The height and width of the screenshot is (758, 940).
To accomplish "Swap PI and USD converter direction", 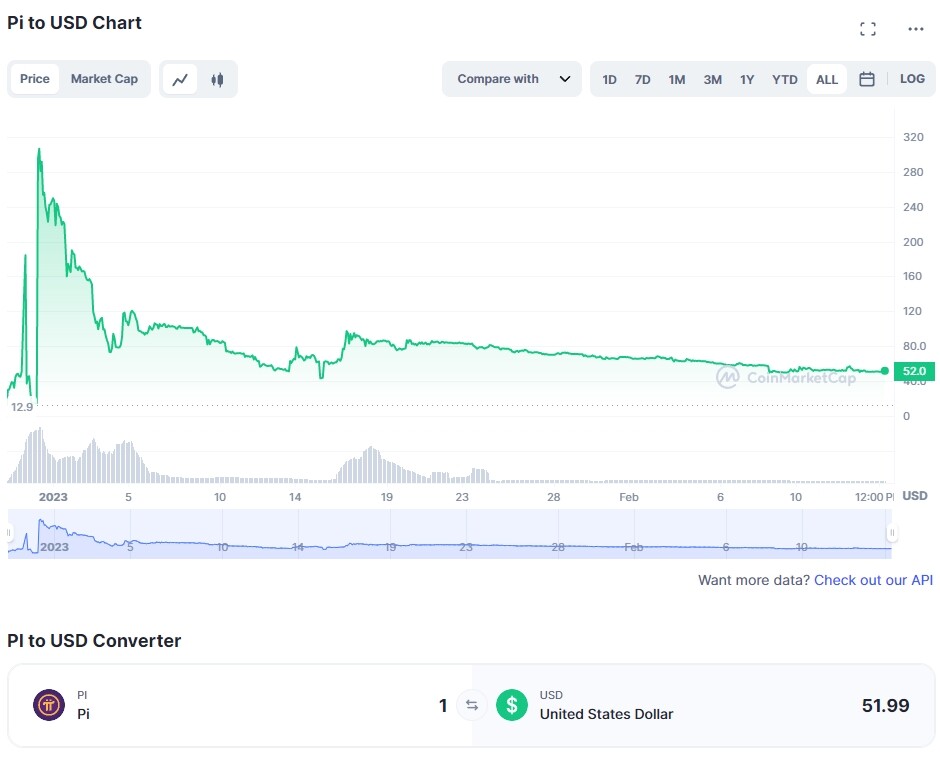I will click(472, 705).
